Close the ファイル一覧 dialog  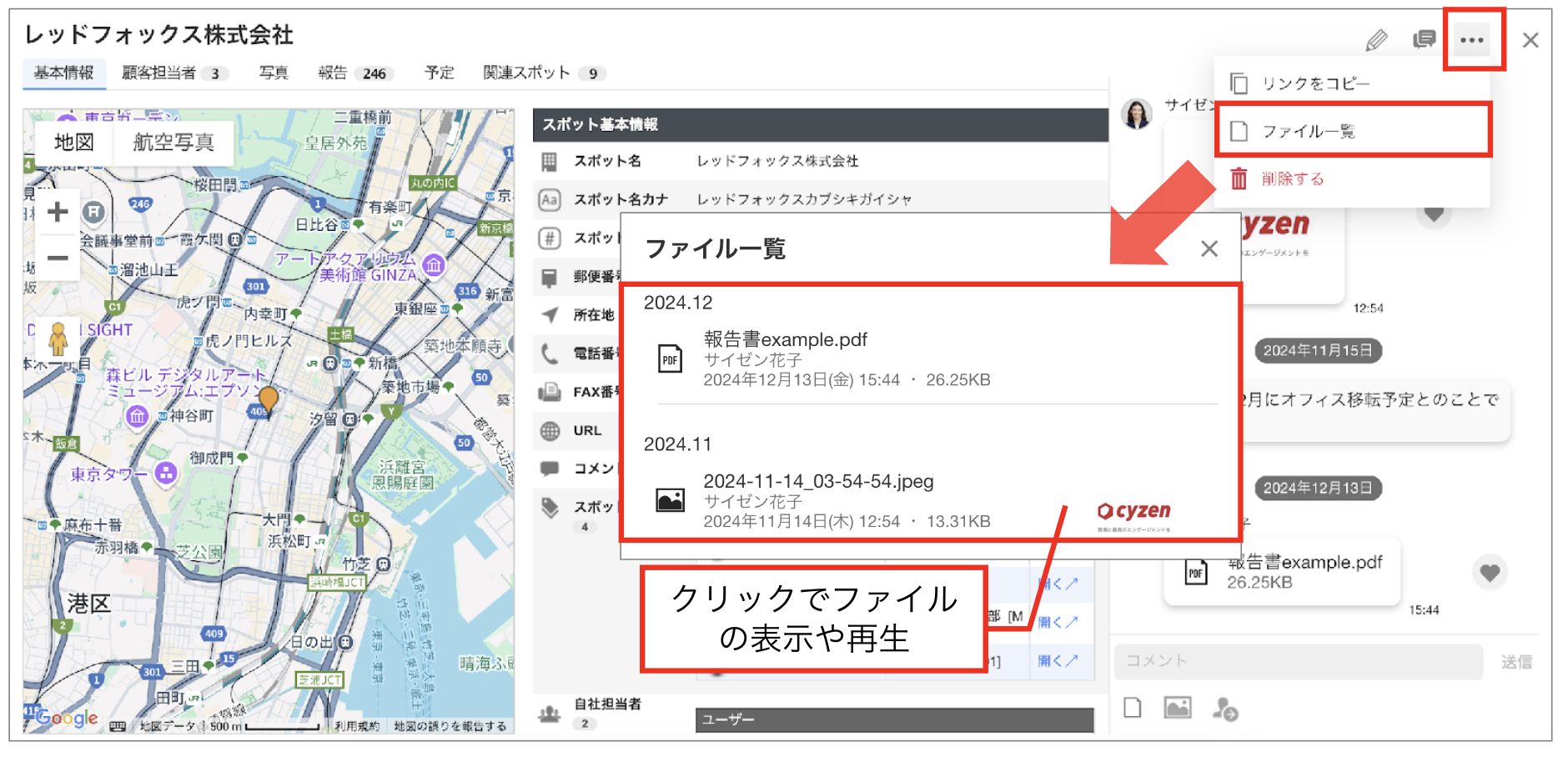1209,248
